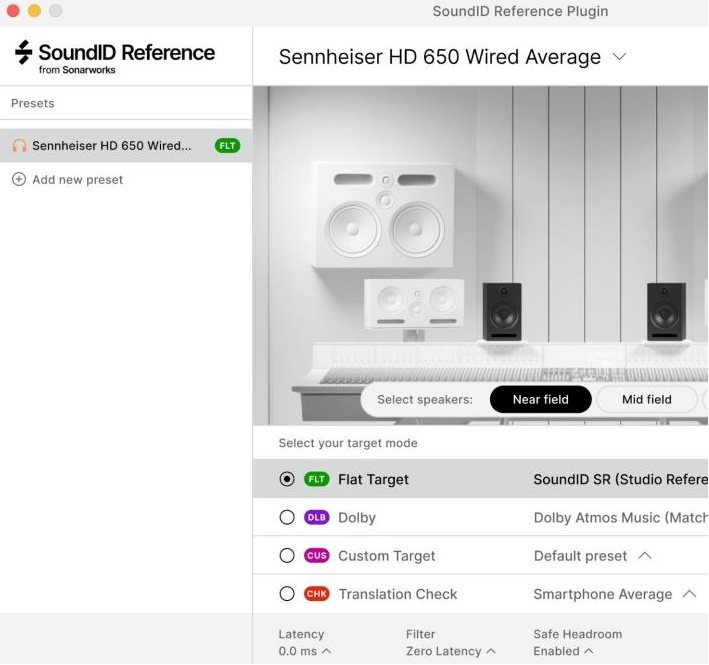Image resolution: width=709 pixels, height=665 pixels.
Task: Select the Dolby radio button
Action: coord(287,518)
